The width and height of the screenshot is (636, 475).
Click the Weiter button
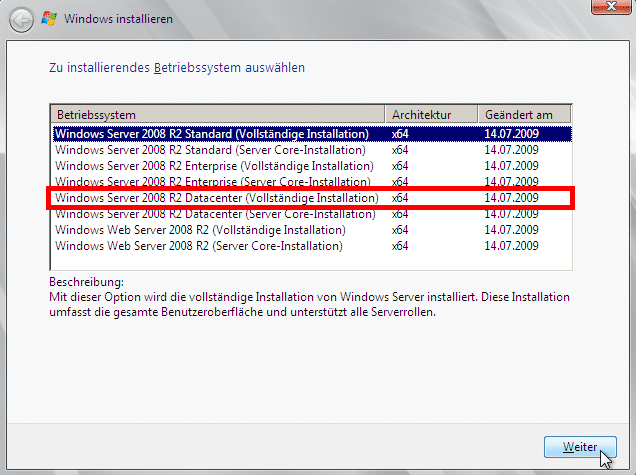580,447
